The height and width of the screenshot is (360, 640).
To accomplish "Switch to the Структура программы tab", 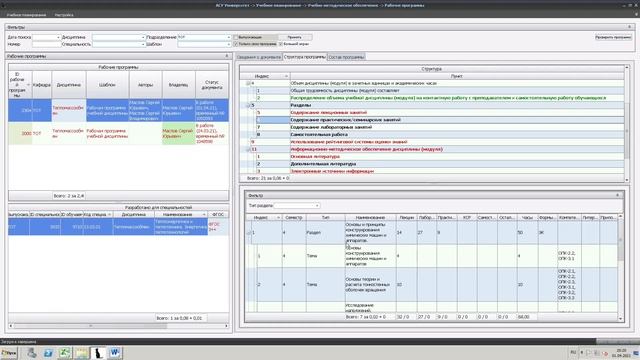I will (x=304, y=57).
